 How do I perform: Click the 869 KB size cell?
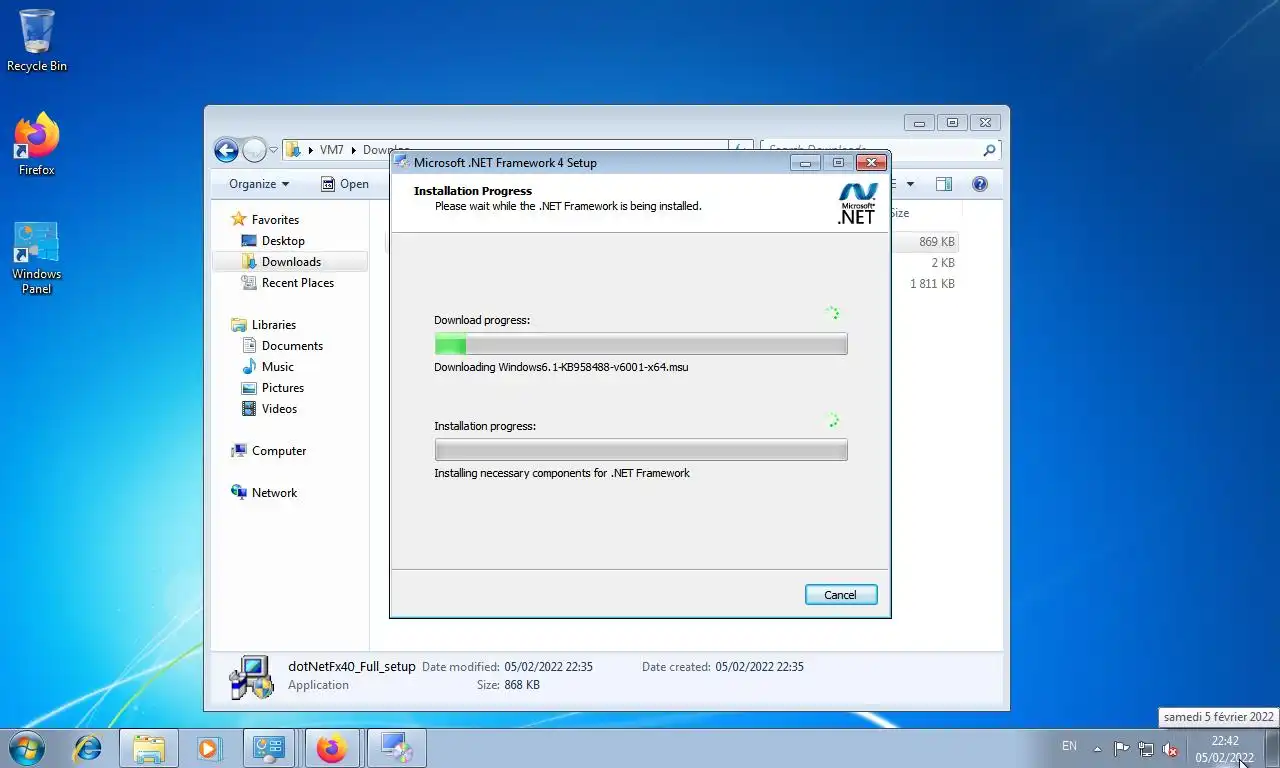tap(936, 241)
